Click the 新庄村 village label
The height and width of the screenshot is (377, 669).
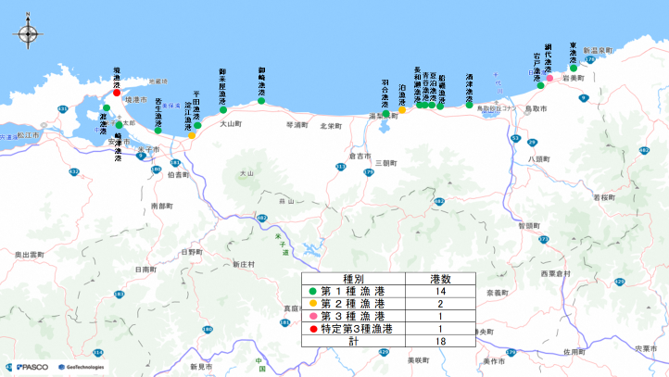(244, 264)
